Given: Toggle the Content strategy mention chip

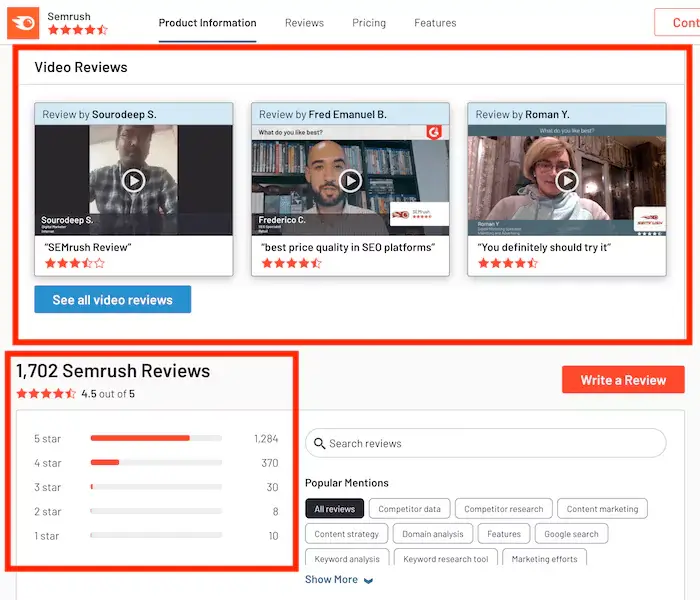Looking at the screenshot, I should coord(346,534).
